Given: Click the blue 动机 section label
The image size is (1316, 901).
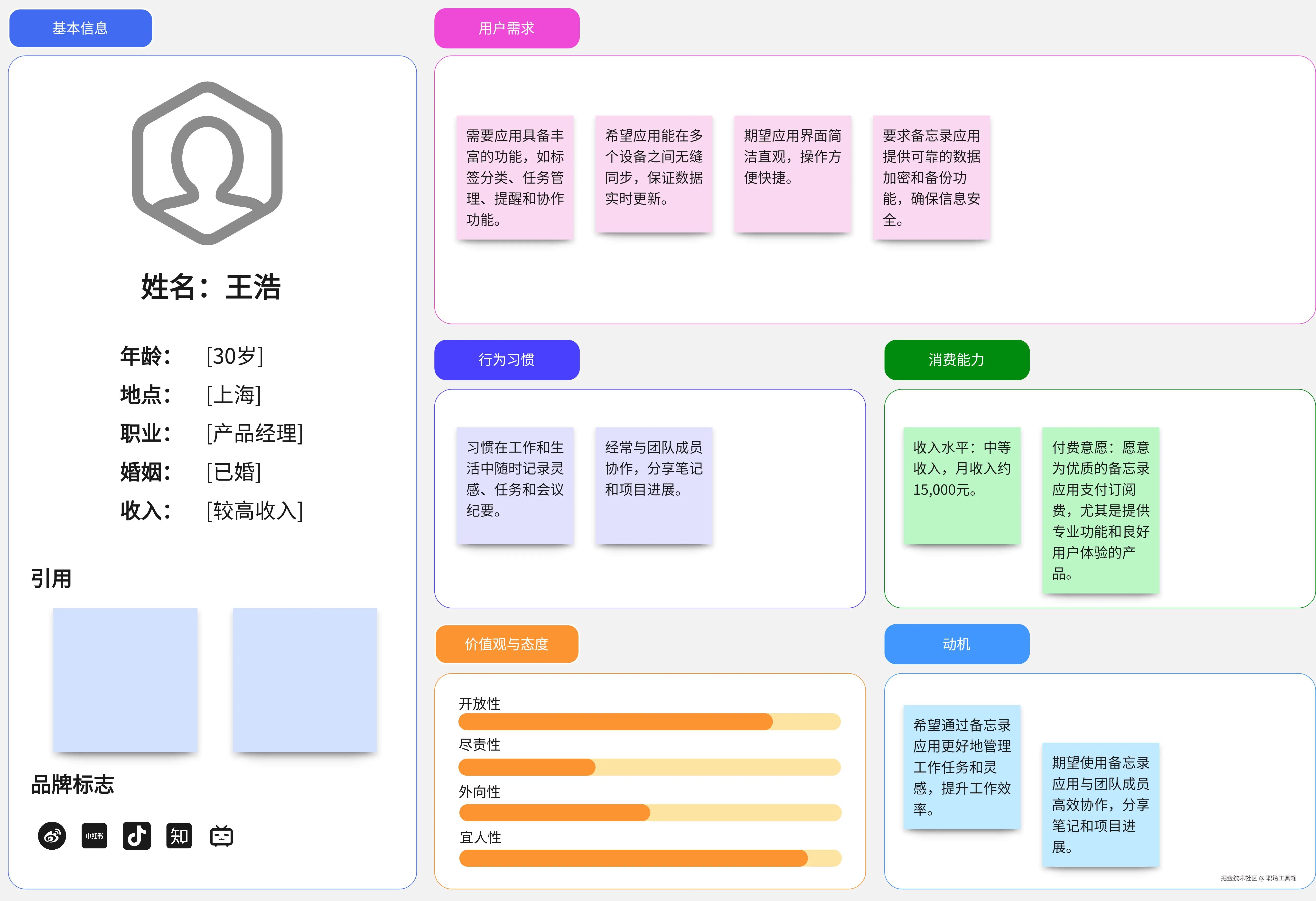Looking at the screenshot, I should tap(956, 644).
